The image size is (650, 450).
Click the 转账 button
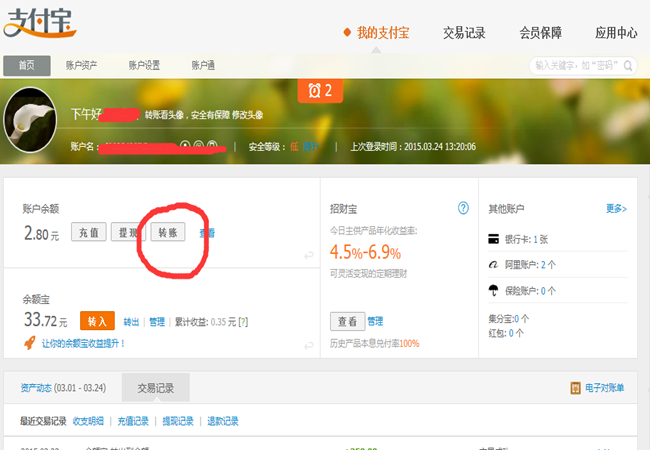point(168,232)
